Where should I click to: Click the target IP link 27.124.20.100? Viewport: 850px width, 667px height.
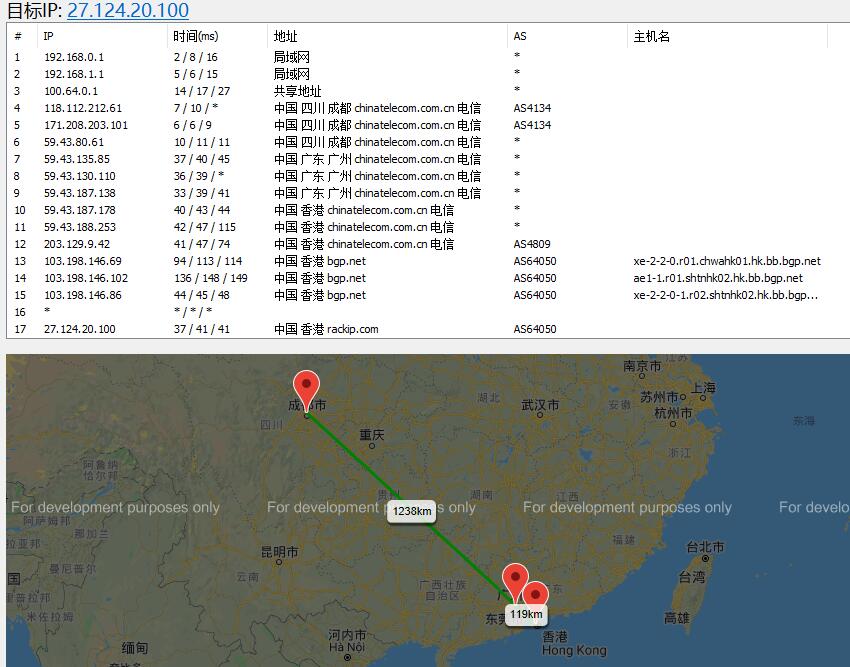pos(127,11)
